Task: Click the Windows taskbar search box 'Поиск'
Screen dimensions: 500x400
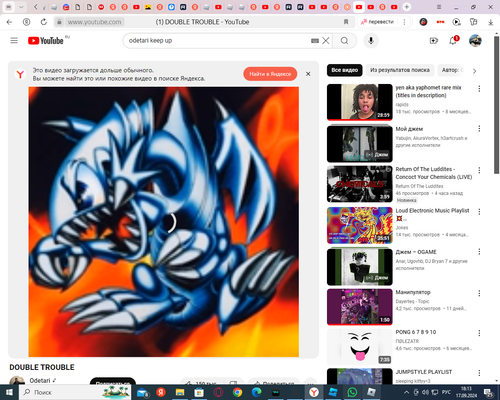Action: click(75, 392)
